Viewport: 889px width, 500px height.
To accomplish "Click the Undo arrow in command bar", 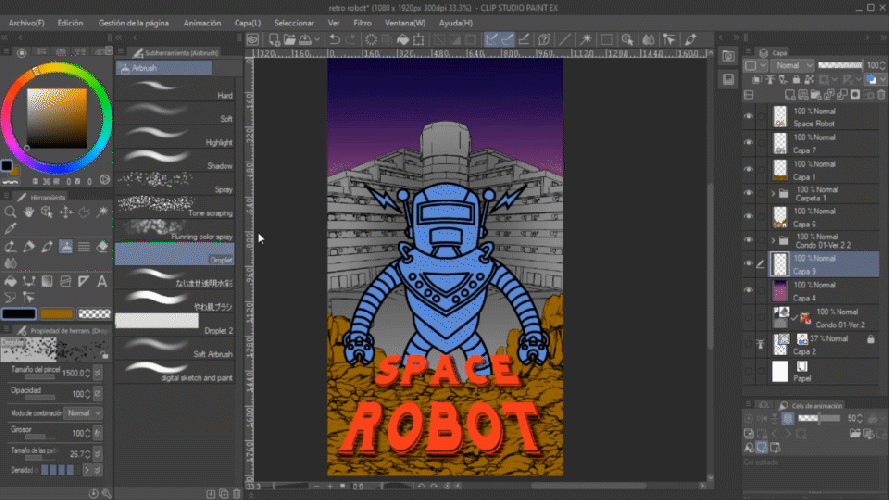I will point(335,40).
